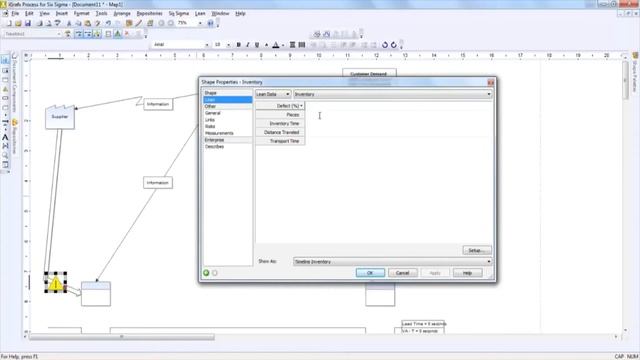Click the vertical scrollbar thumb at the canvas right

click(x=625, y=80)
